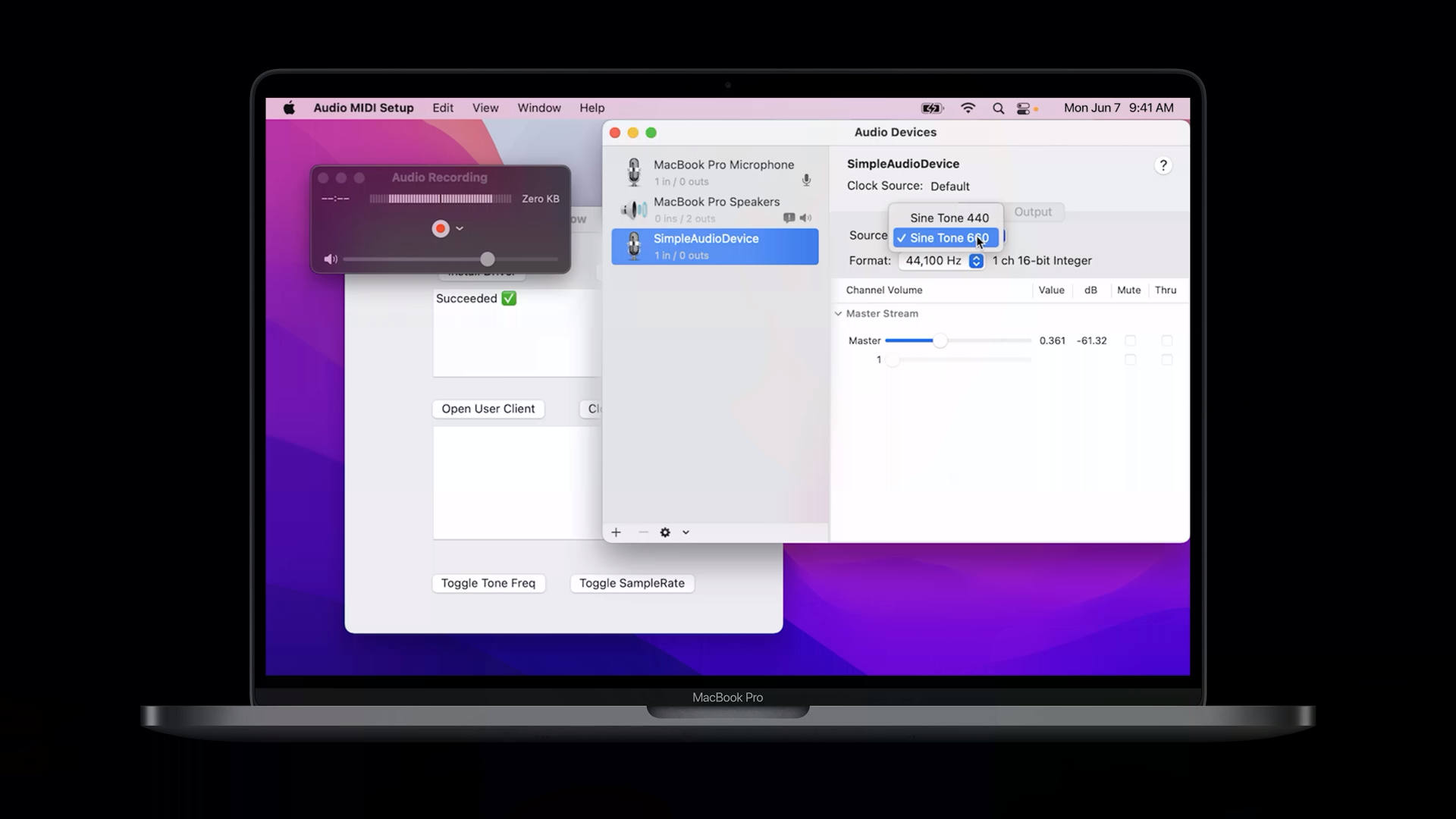This screenshot has width=1456, height=819.
Task: Toggle Mute checkbox for channel 1
Action: (x=1130, y=359)
